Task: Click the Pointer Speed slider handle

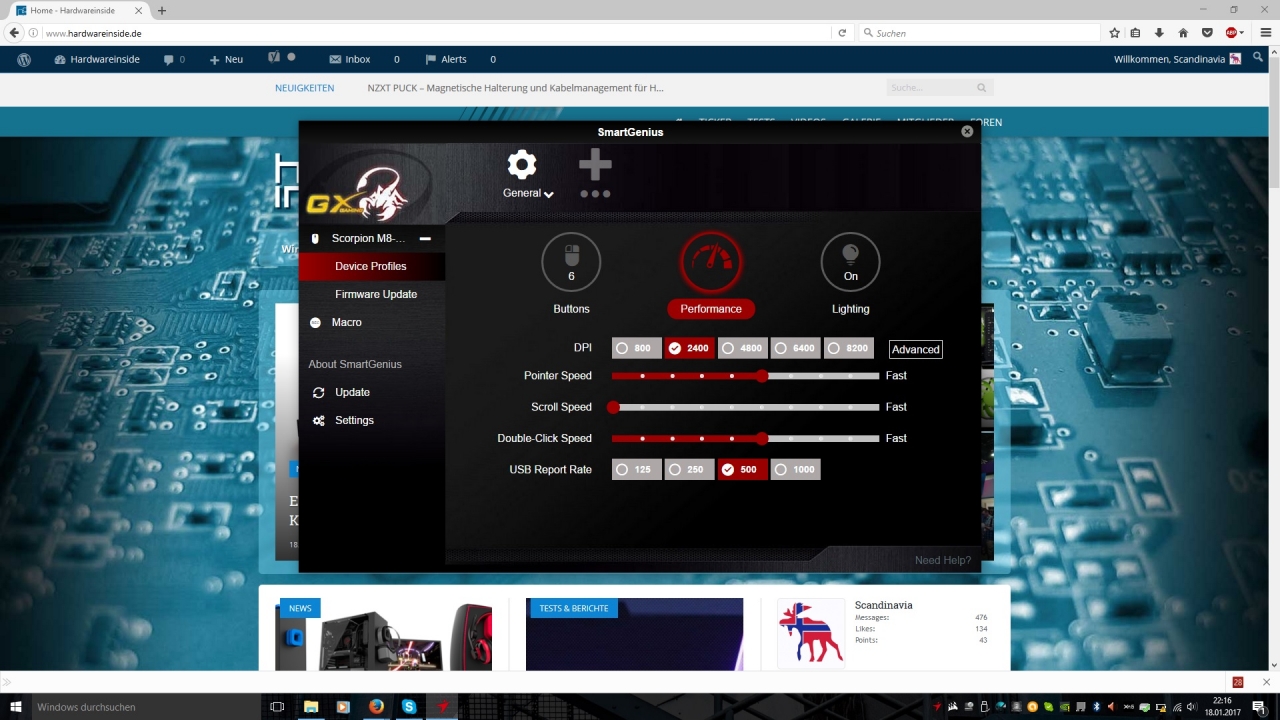Action: pos(762,376)
